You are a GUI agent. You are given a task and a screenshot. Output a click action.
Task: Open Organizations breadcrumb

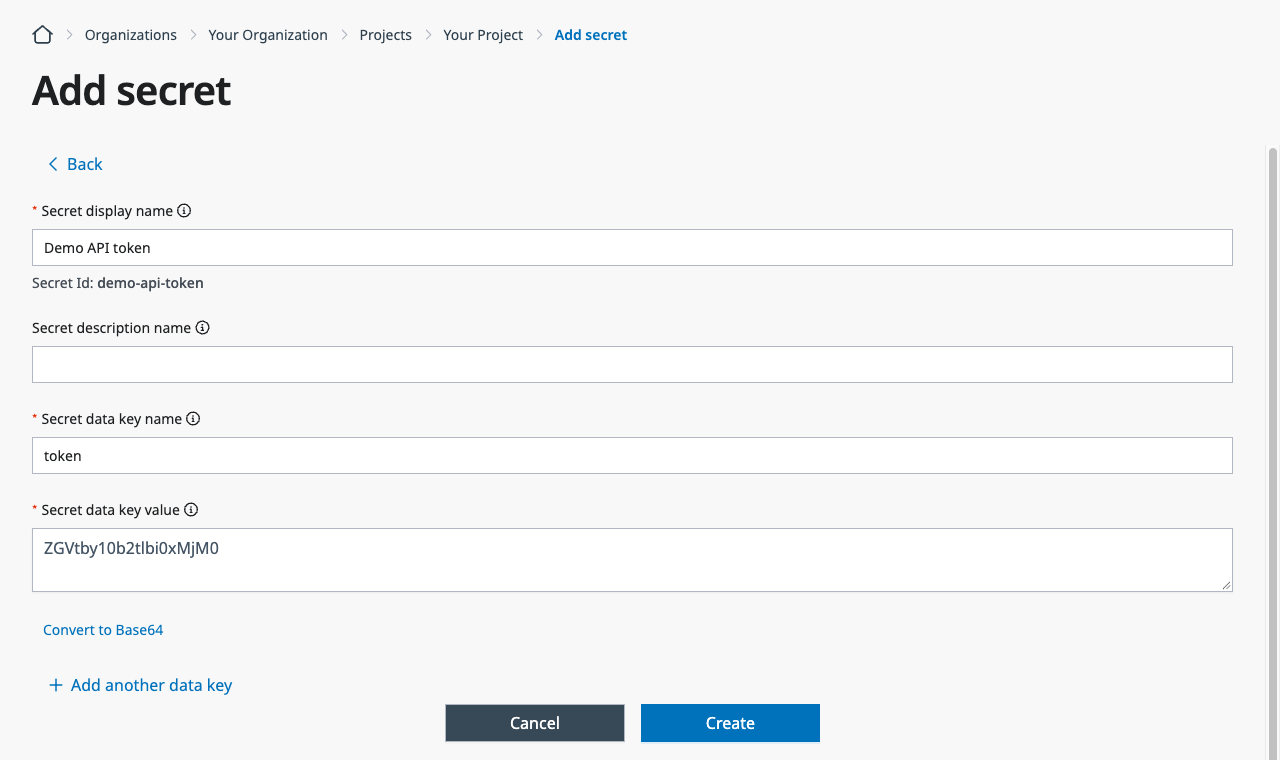[131, 35]
